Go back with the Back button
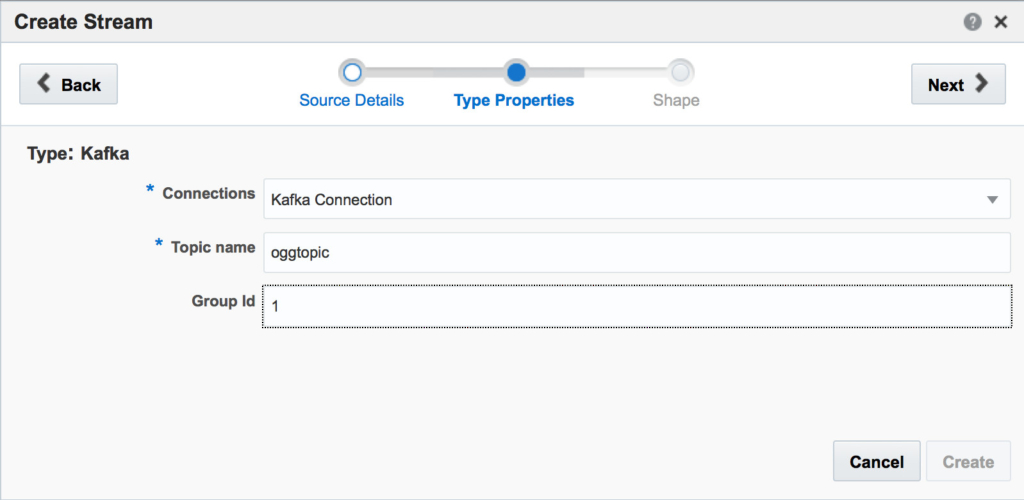Image resolution: width=1024 pixels, height=500 pixels. click(x=69, y=84)
